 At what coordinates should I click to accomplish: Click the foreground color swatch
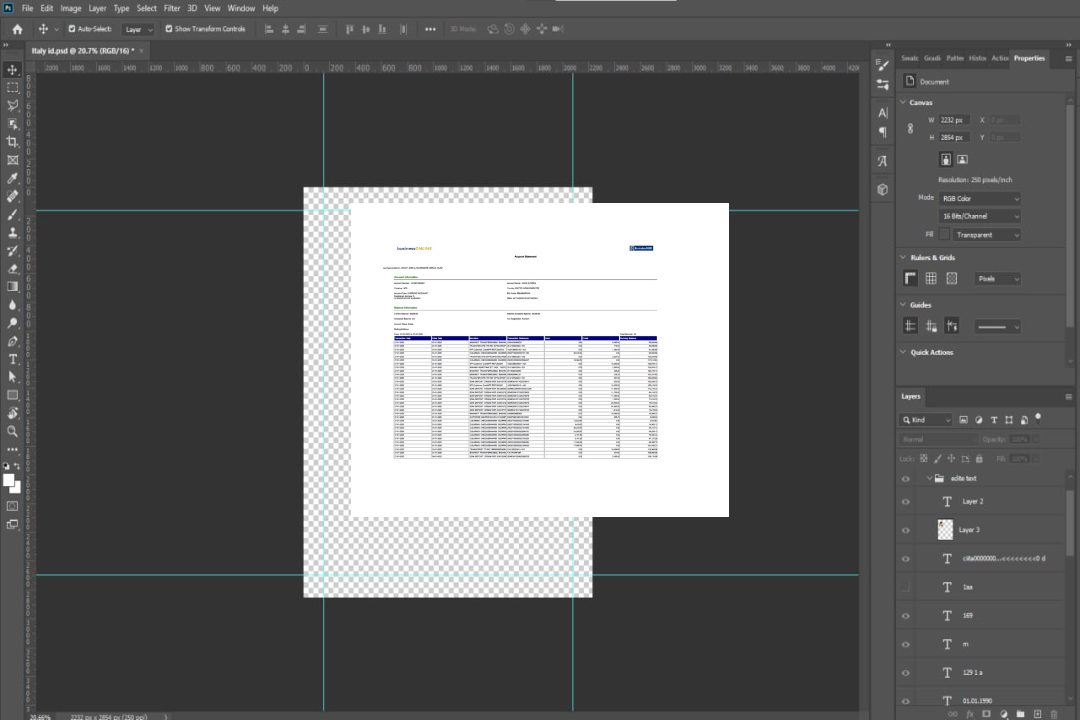9,481
